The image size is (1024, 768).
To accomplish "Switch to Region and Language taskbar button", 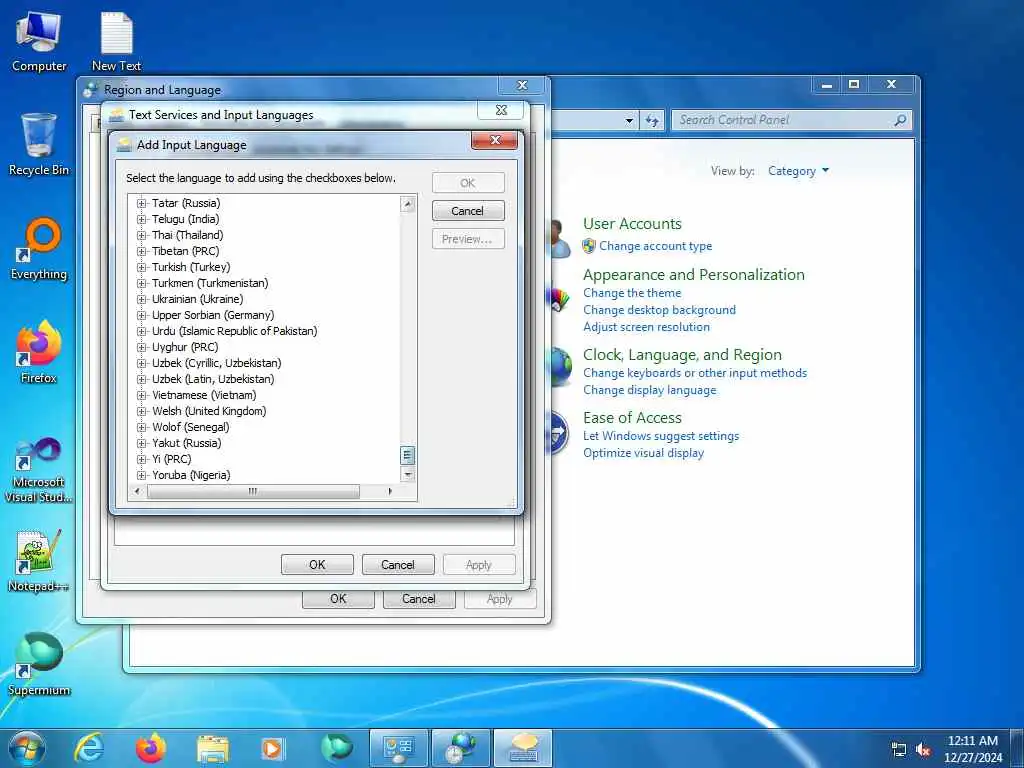I will [460, 748].
